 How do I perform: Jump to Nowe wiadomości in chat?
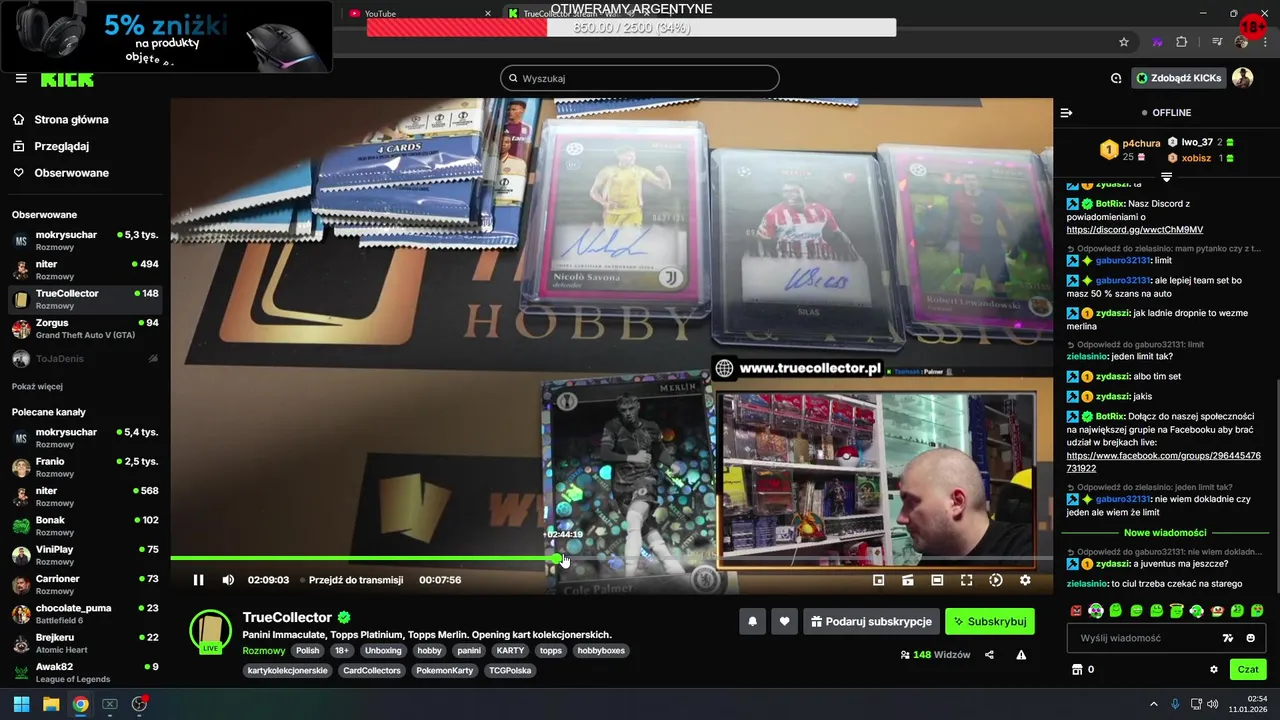click(x=1165, y=533)
